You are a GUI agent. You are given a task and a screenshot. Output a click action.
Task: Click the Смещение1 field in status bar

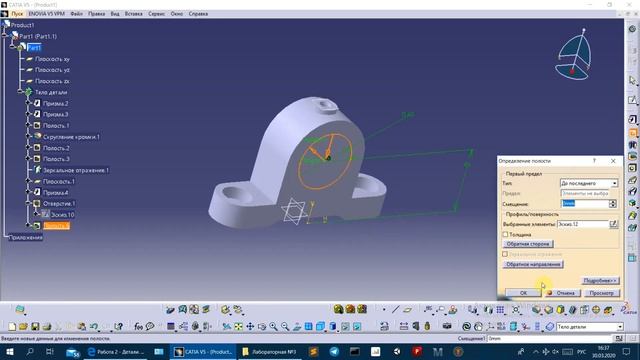[550, 338]
